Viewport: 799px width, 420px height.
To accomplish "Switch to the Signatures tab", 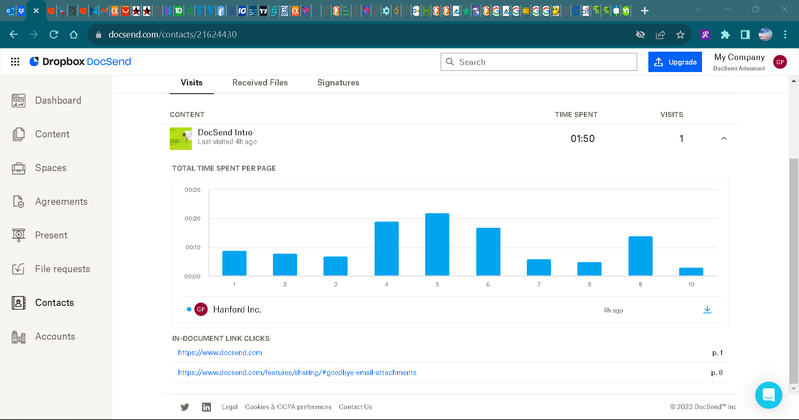I will tap(338, 83).
